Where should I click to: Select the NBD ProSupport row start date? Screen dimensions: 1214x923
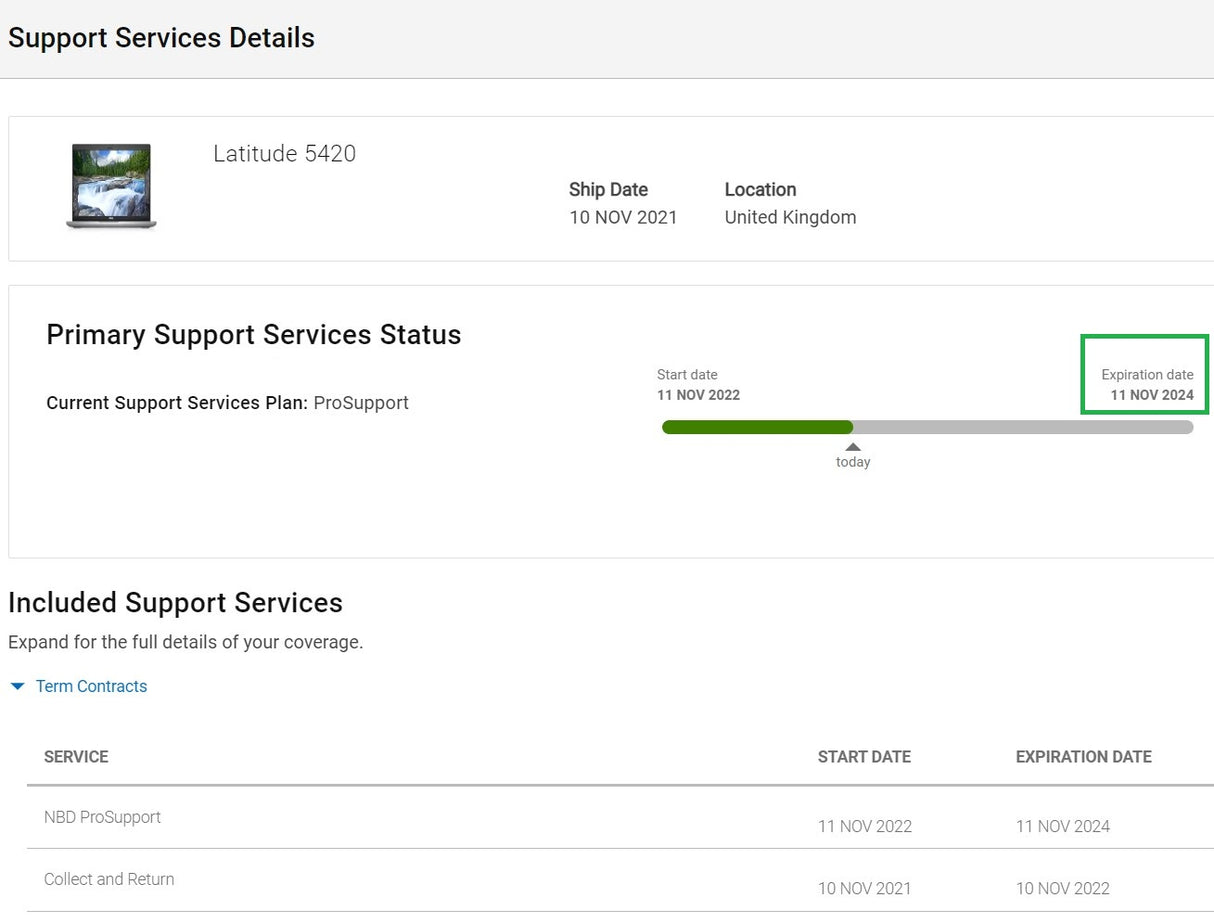pyautogui.click(x=865, y=826)
